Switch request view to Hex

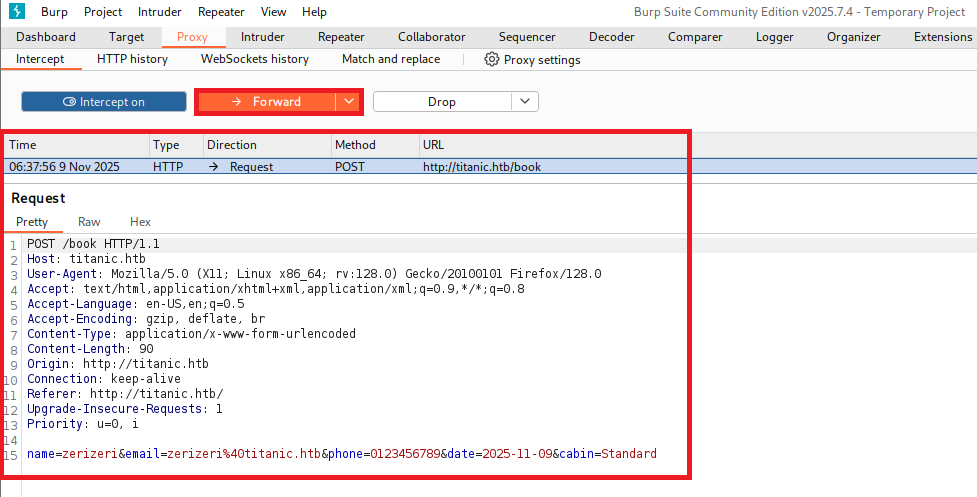point(140,222)
